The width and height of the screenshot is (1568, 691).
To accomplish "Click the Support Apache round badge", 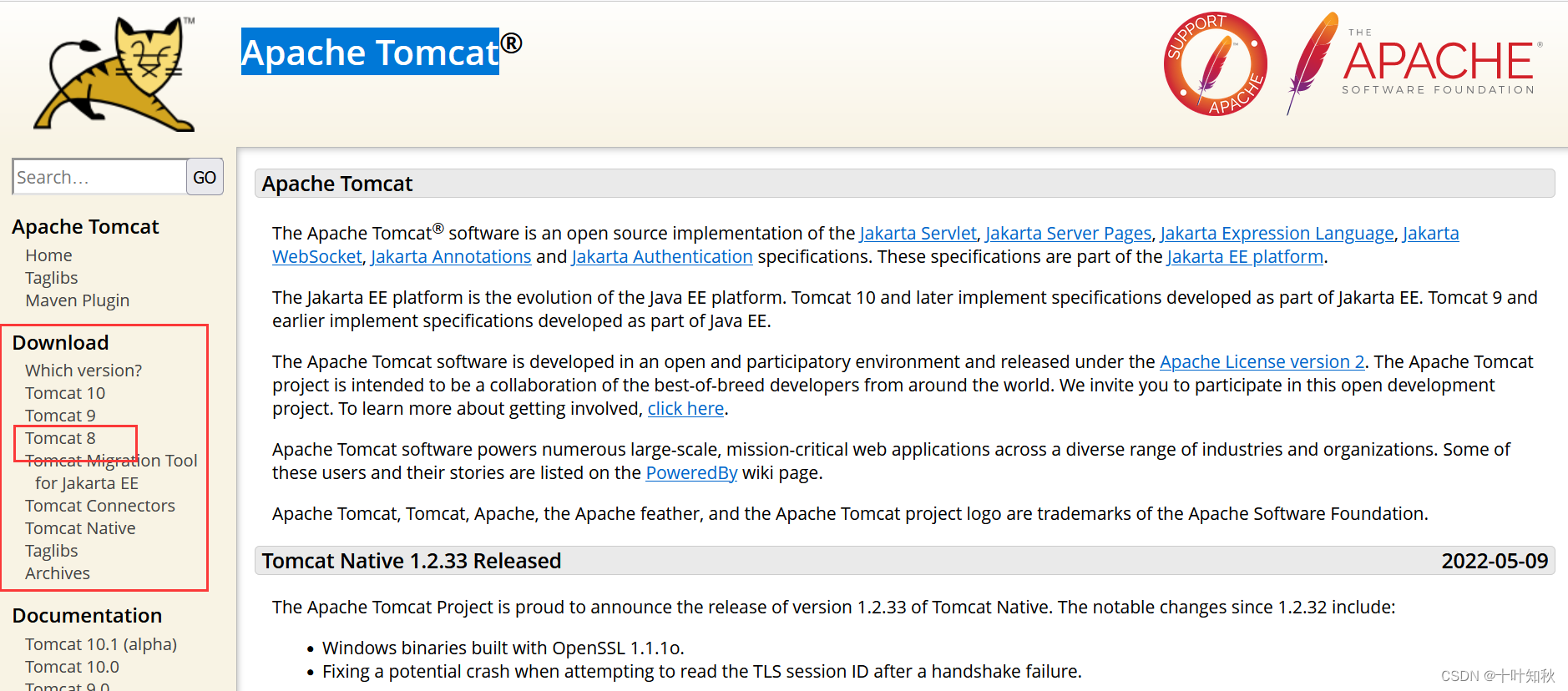I will pos(1215,64).
